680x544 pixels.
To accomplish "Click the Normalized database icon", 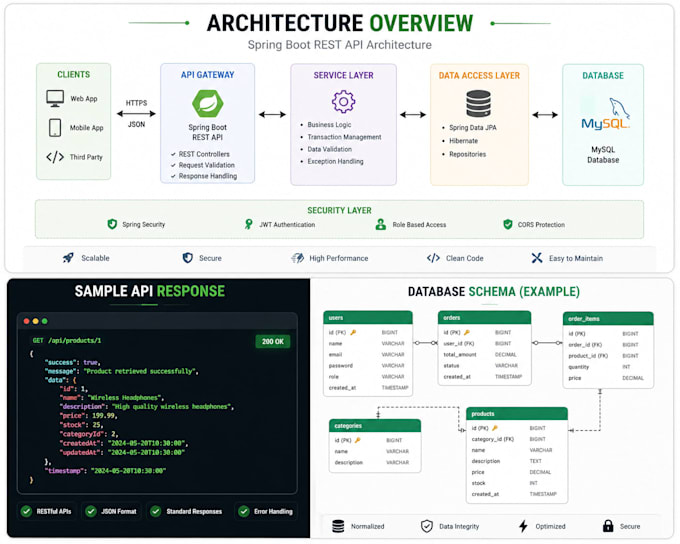I will coord(338,526).
